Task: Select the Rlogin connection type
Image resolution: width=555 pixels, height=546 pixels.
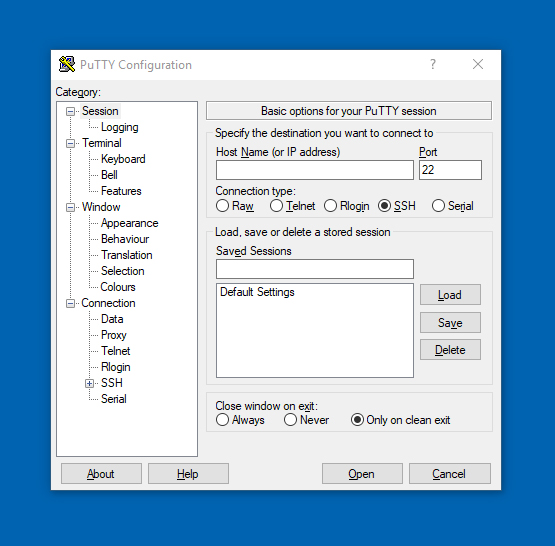Action: point(330,206)
